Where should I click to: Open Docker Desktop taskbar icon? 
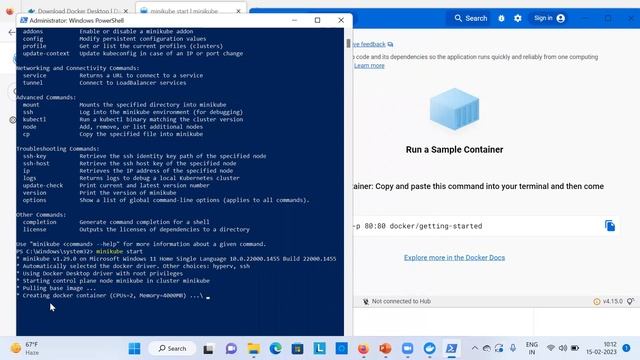click(429, 349)
